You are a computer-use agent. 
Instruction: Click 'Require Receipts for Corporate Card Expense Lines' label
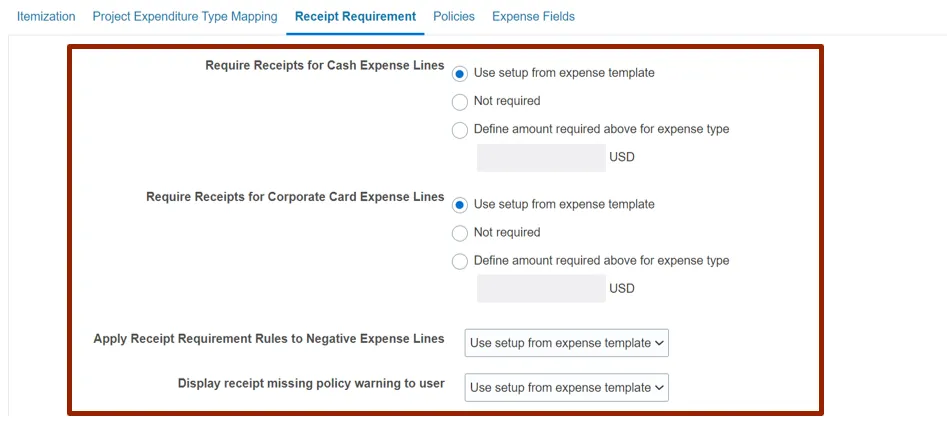(295, 197)
